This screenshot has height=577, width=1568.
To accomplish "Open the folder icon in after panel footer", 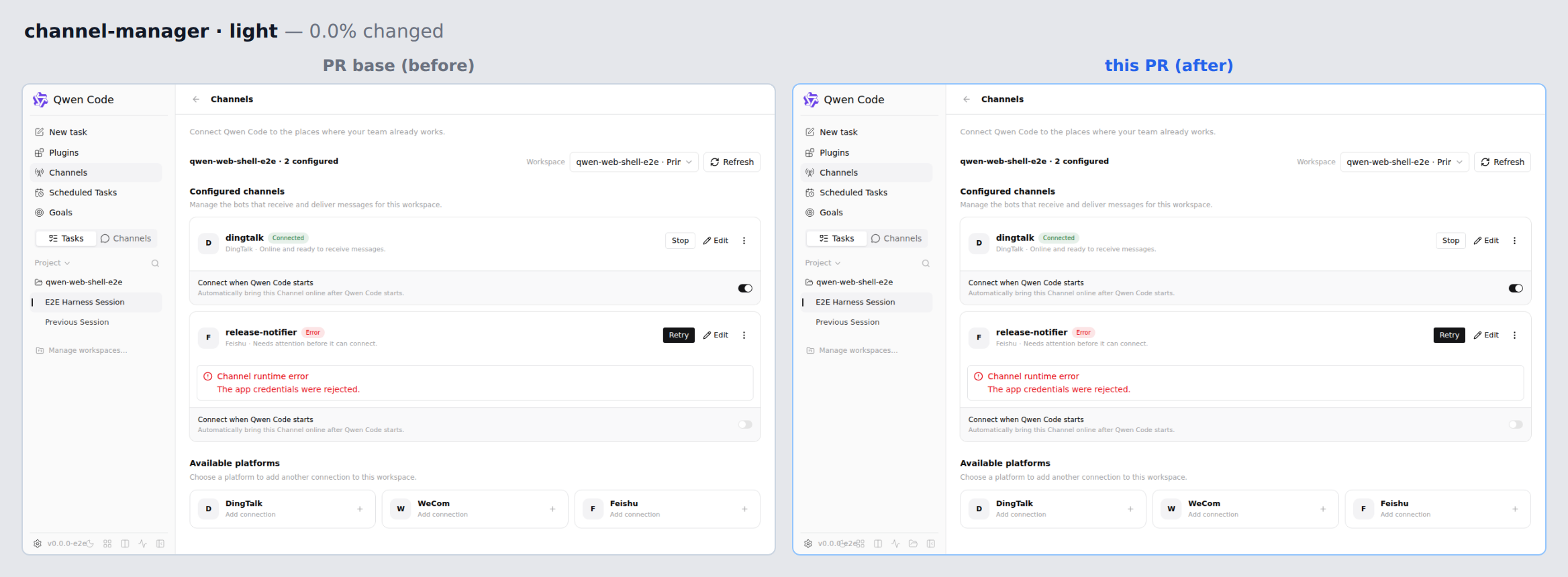I will (x=913, y=543).
